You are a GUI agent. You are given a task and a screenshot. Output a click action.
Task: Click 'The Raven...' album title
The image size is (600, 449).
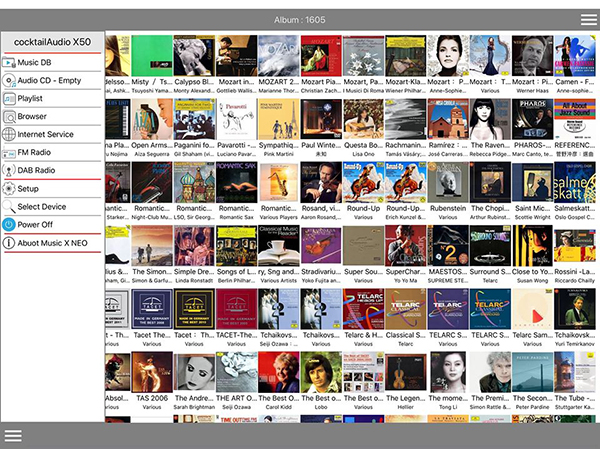[490, 145]
